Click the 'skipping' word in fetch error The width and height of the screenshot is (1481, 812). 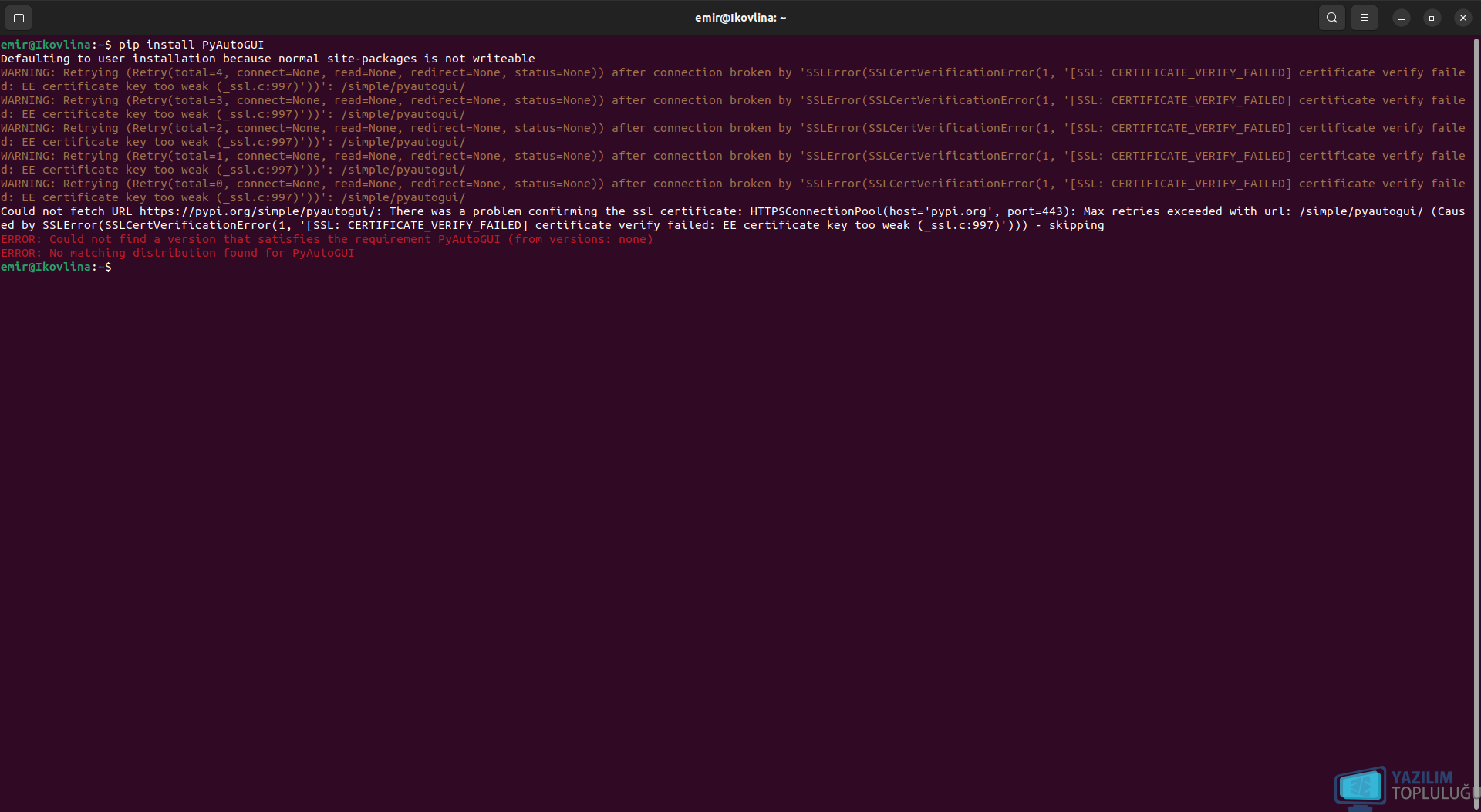(1076, 225)
